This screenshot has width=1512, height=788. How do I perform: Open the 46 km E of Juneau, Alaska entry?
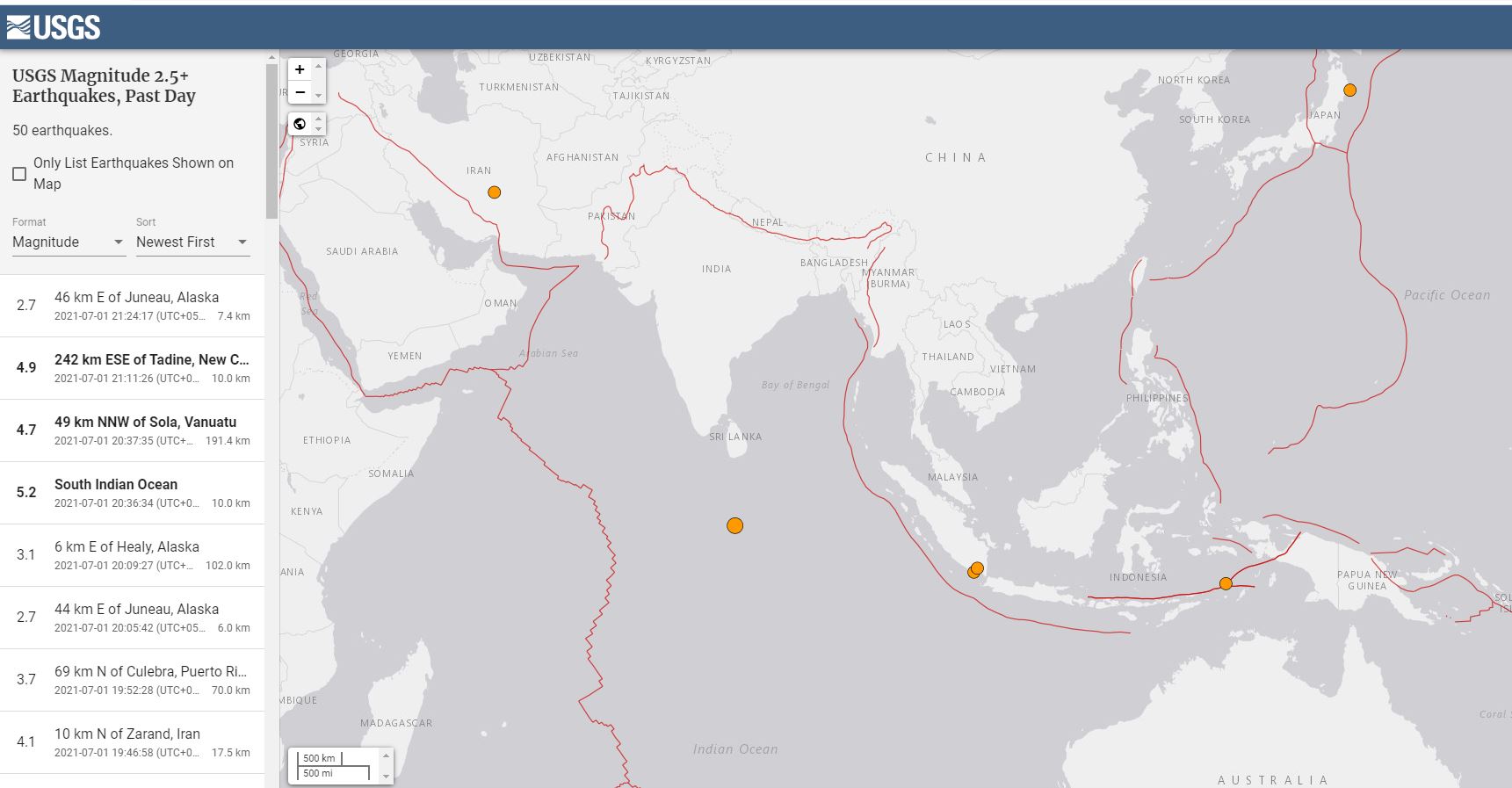132,306
